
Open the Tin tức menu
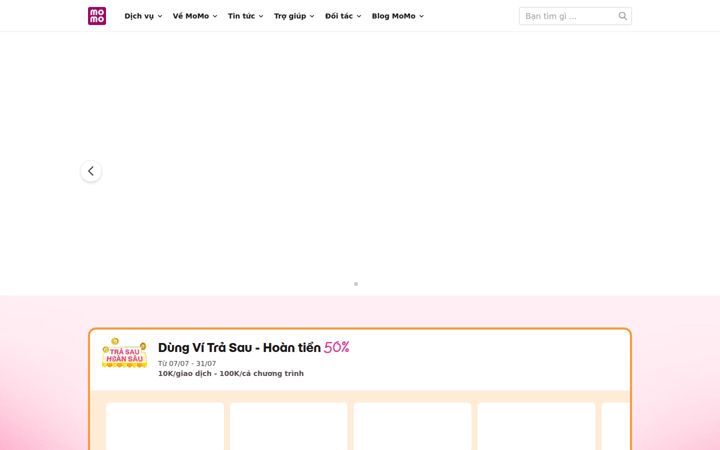[246, 16]
